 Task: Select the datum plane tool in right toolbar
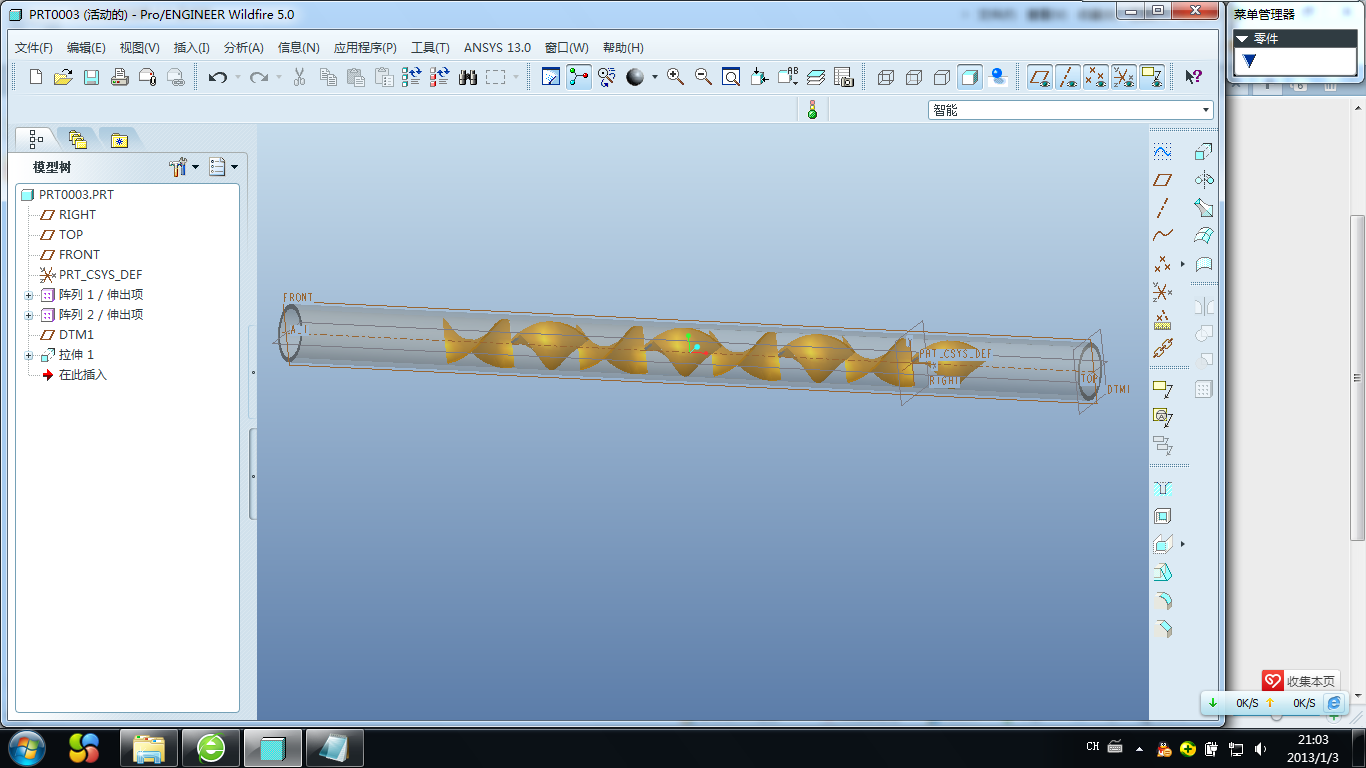click(1162, 180)
